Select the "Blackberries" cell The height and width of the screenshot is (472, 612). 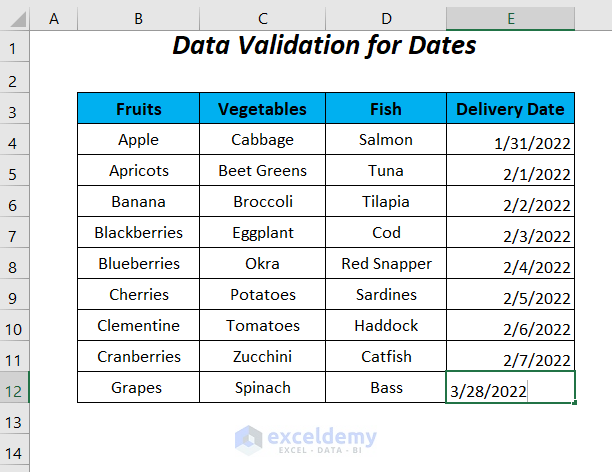coord(138,233)
